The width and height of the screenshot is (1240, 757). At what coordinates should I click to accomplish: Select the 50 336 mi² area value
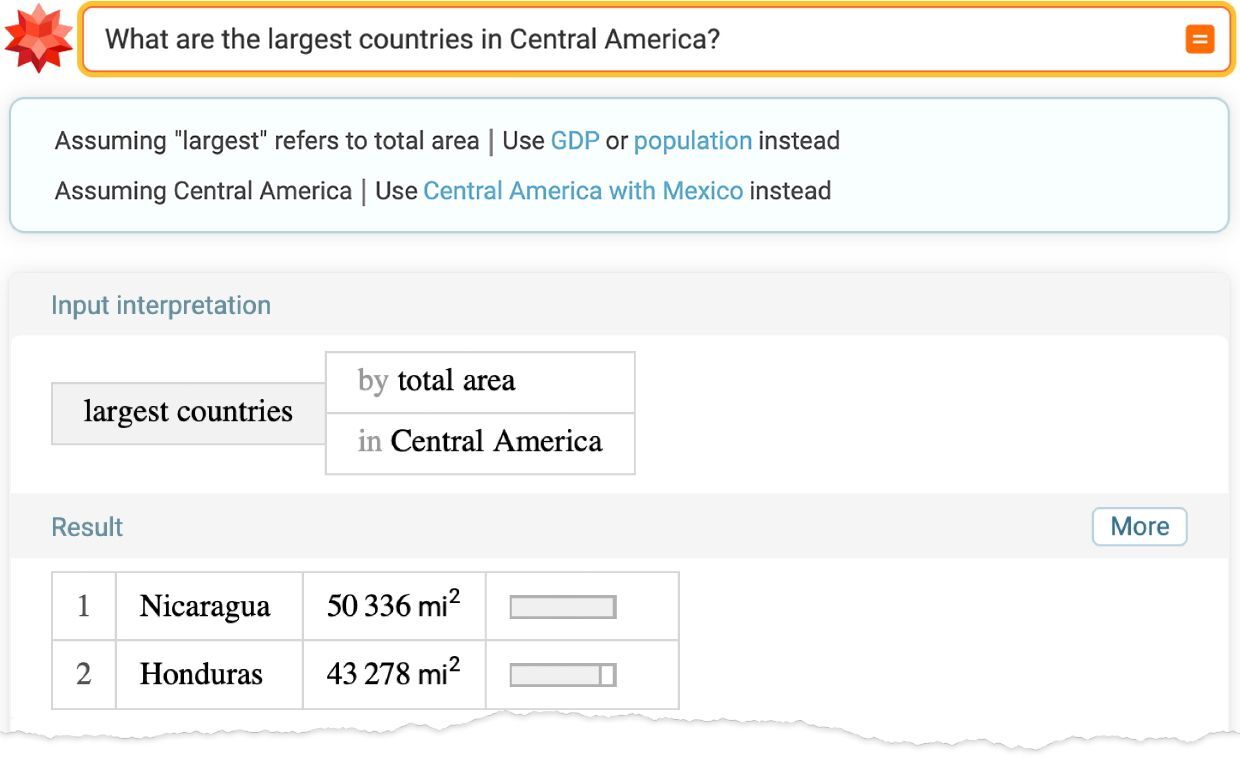(x=393, y=606)
